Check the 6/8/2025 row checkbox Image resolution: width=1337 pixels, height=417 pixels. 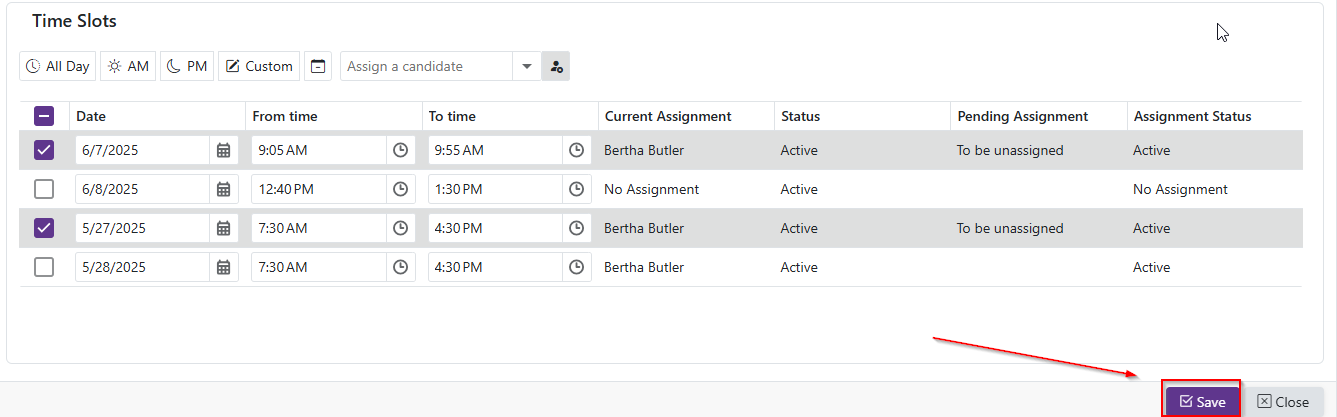(44, 189)
